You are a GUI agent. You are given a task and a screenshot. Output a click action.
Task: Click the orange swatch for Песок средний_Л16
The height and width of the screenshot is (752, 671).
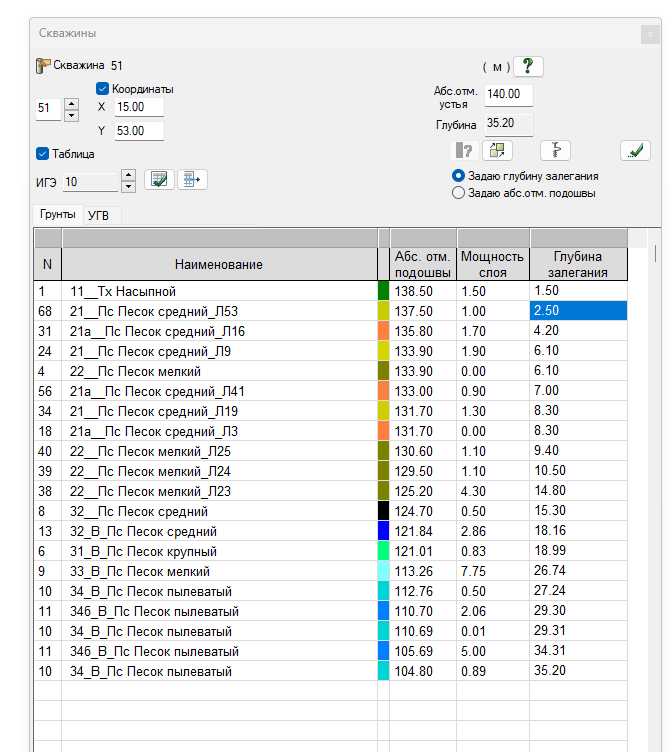coord(383,331)
